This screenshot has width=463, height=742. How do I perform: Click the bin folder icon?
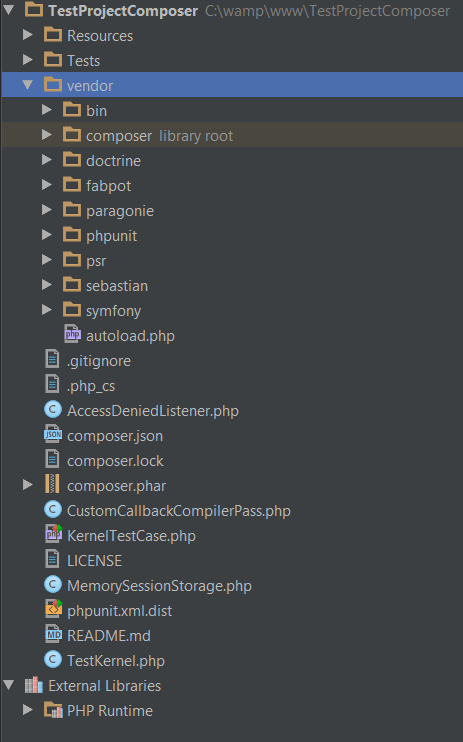(x=72, y=110)
